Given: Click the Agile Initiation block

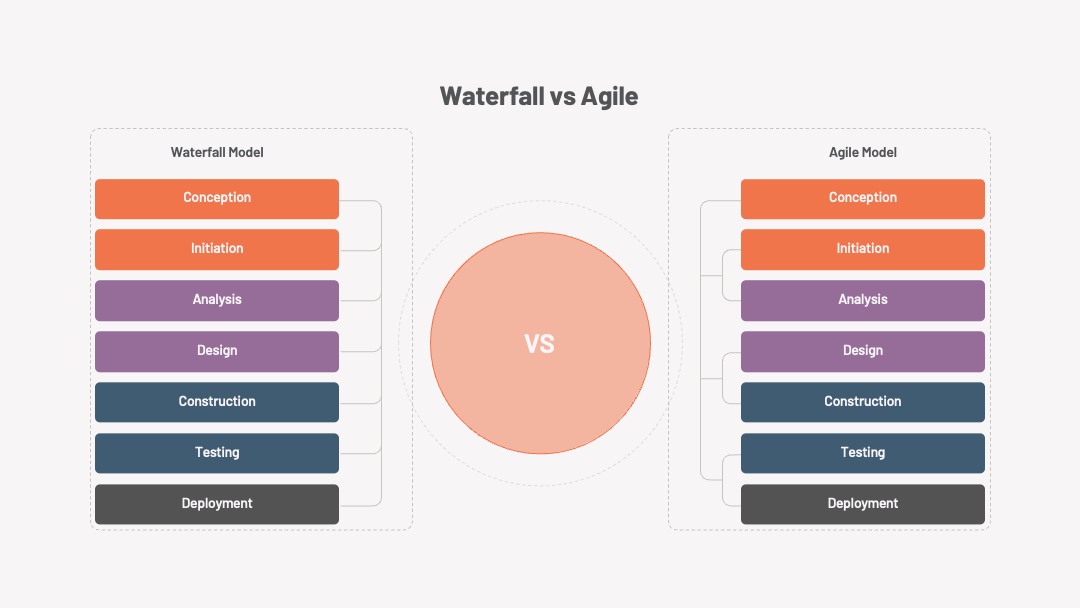Looking at the screenshot, I should click(x=862, y=249).
